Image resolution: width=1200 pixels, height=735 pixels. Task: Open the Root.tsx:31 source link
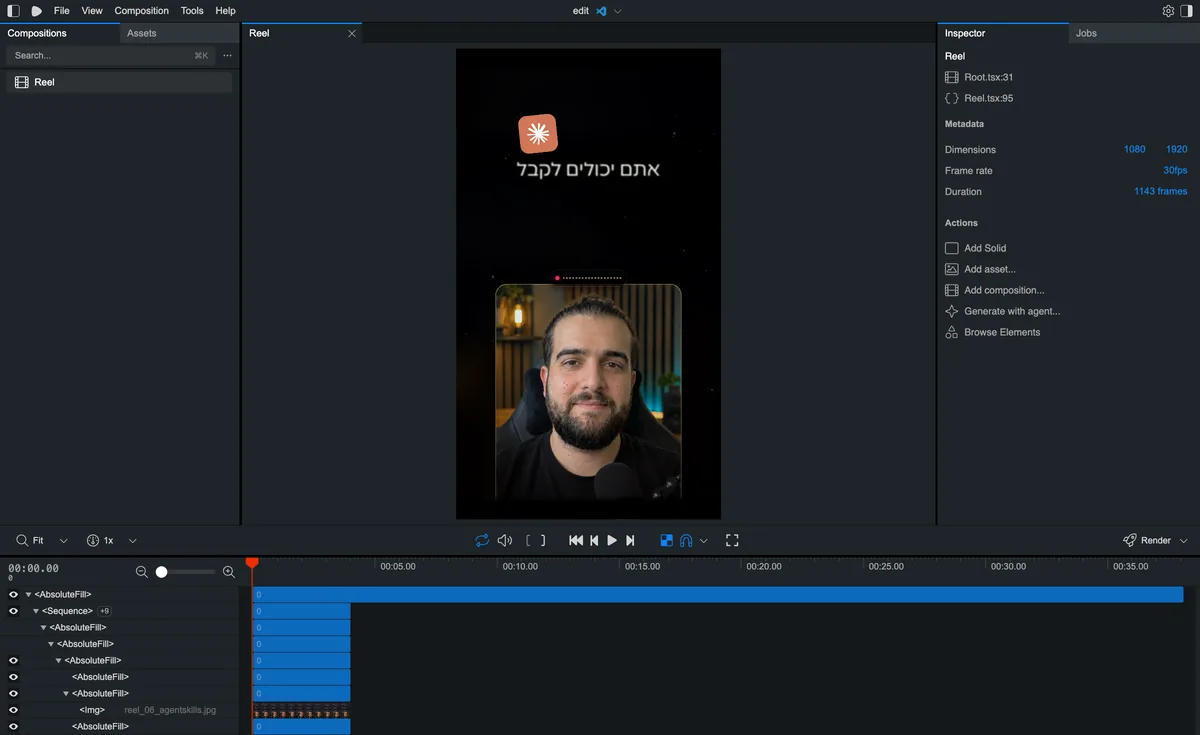coord(989,77)
